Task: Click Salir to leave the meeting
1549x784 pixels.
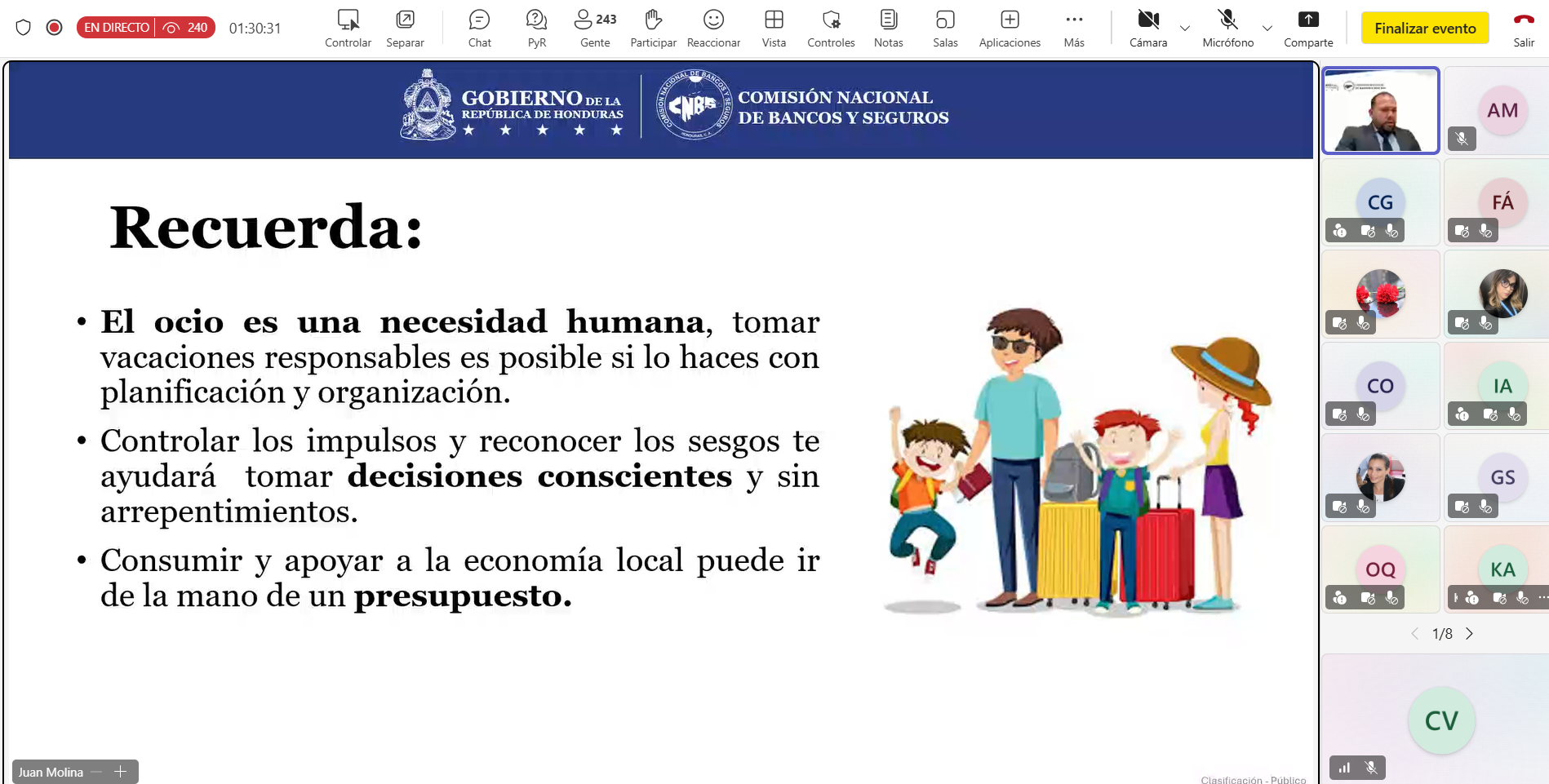Action: [1523, 28]
